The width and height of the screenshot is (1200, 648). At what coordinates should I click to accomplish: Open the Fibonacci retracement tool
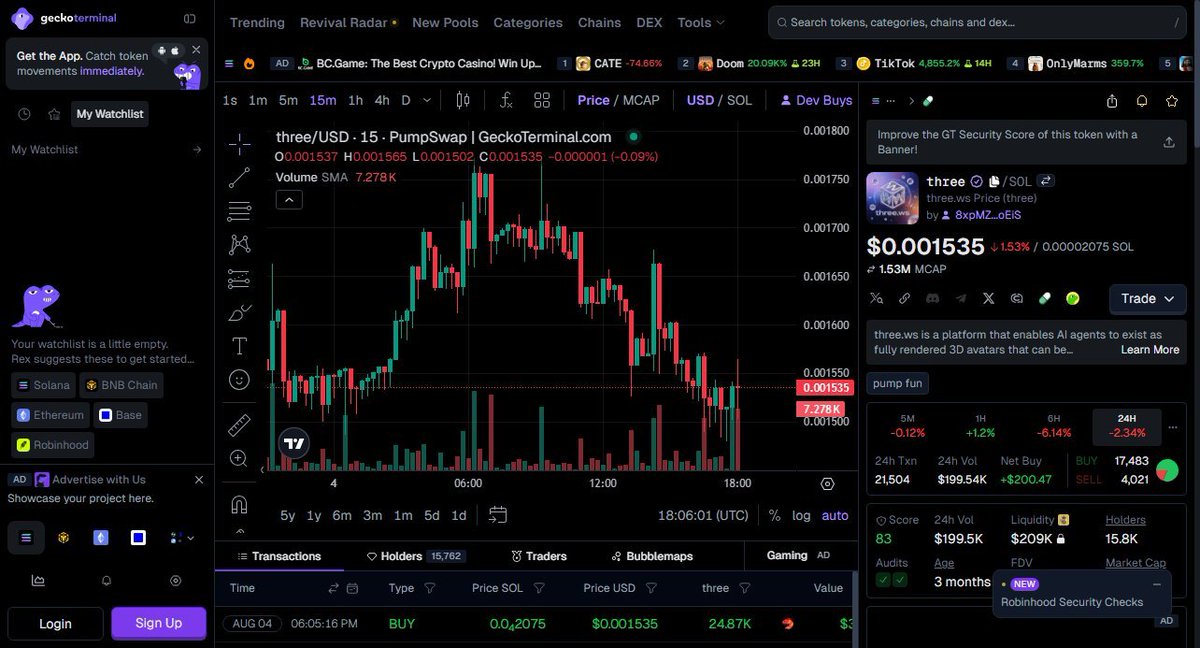click(239, 211)
